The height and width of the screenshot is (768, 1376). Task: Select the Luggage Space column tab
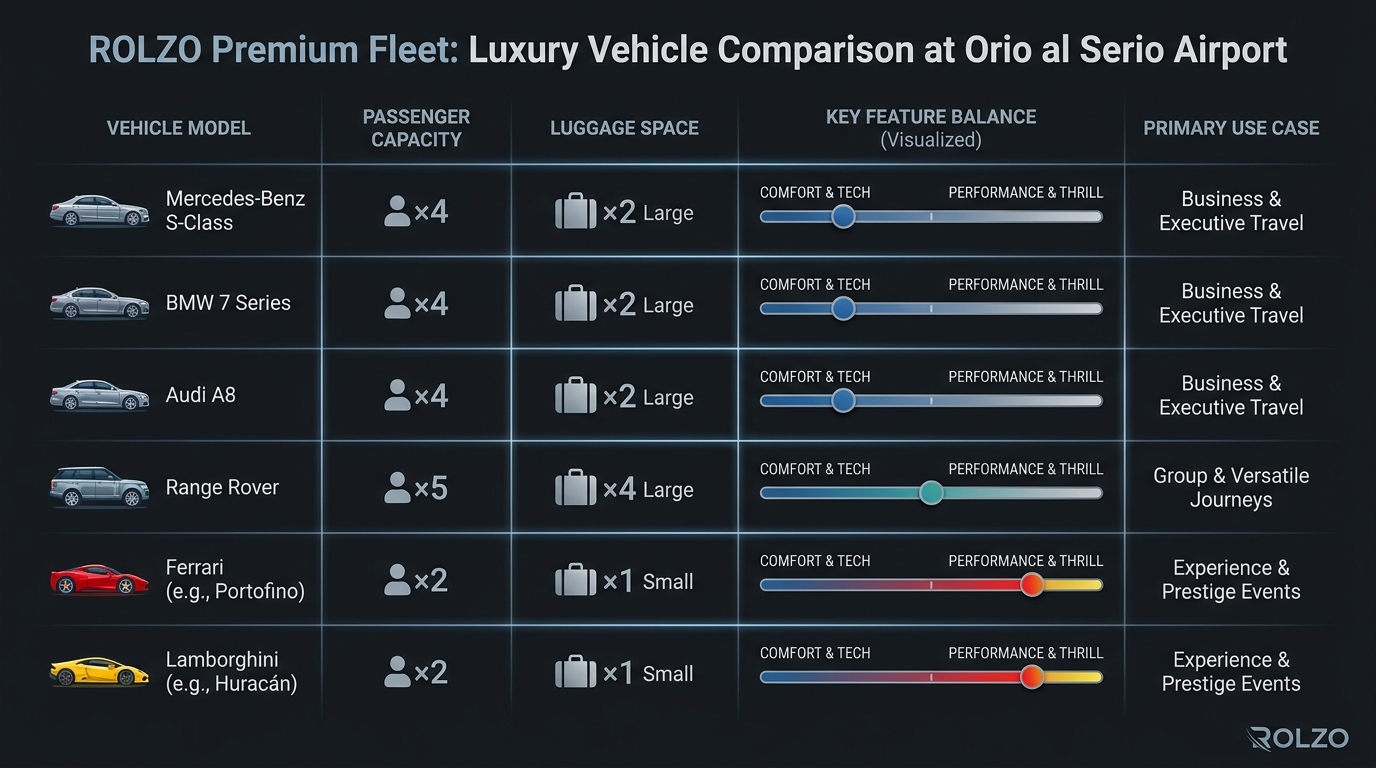[624, 128]
